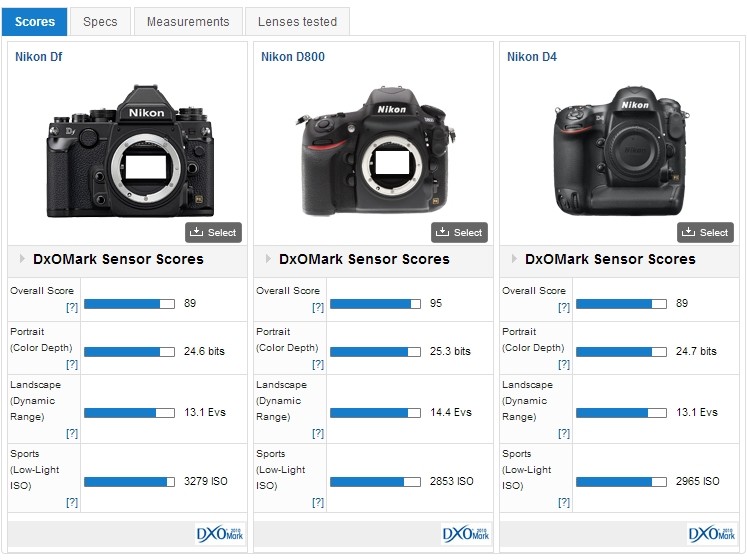Image resolution: width=747 pixels, height=560 pixels.
Task: Open the Nikon D800 title link
Action: tap(292, 57)
